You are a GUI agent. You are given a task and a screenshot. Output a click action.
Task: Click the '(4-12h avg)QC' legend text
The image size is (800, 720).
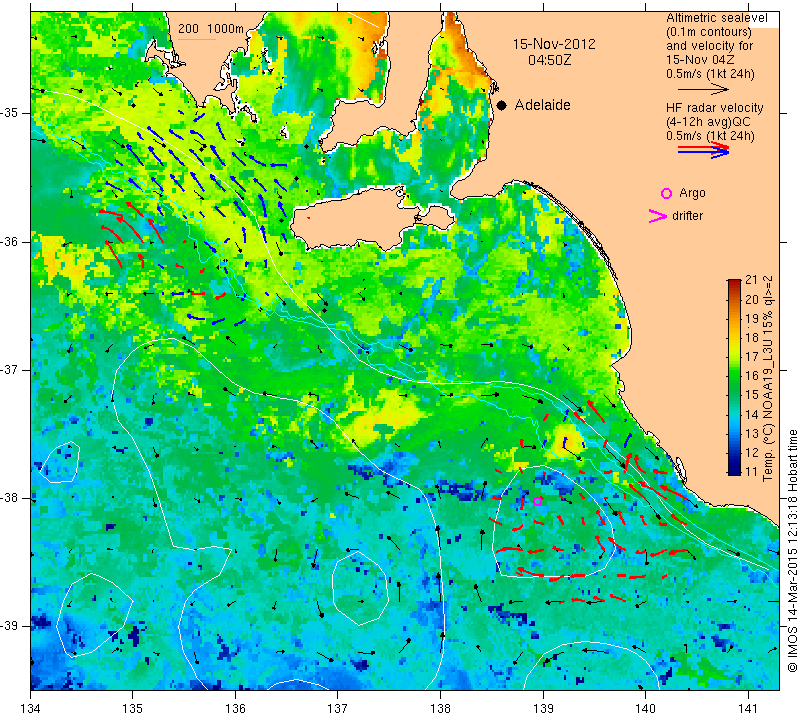708,122
